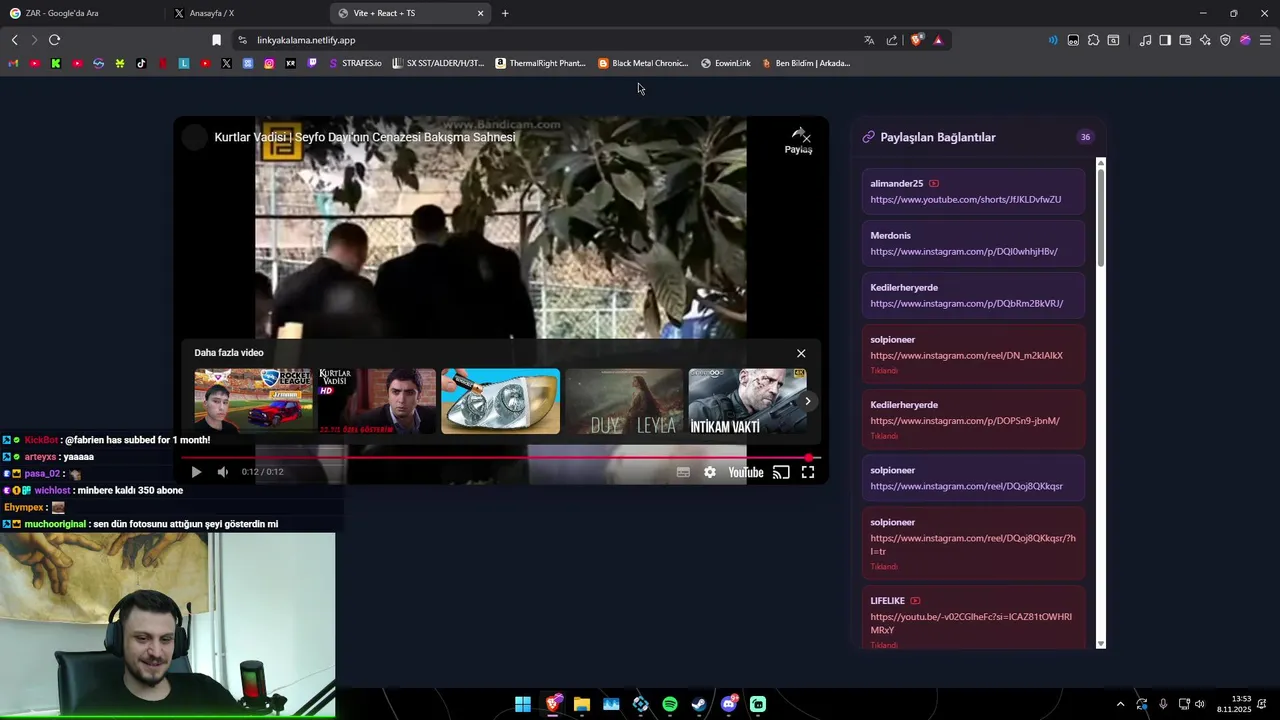Click the link icon beside Paylaşılan Bağlantılar
1280x720 pixels.
pos(868,137)
